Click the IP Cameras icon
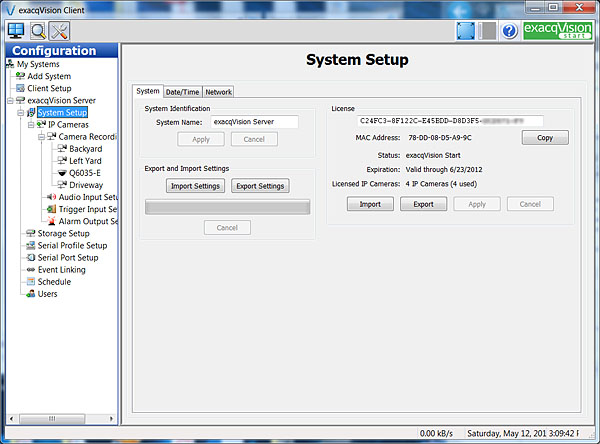600x444 pixels. (x=41, y=124)
